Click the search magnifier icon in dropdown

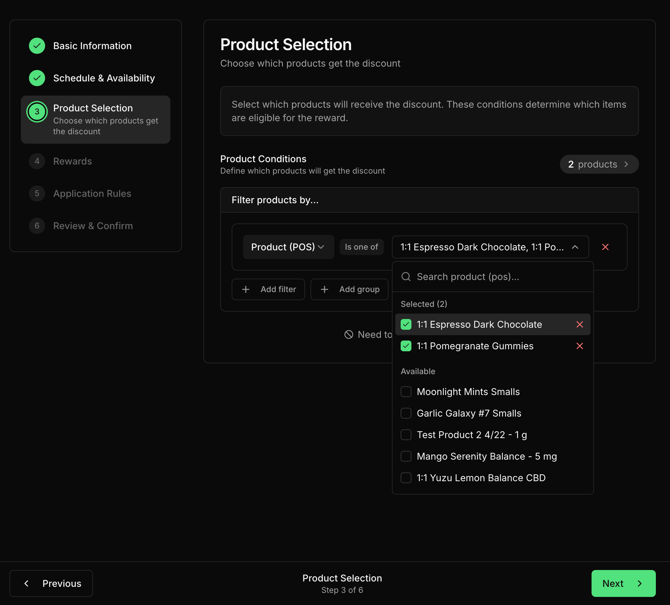tap(406, 277)
